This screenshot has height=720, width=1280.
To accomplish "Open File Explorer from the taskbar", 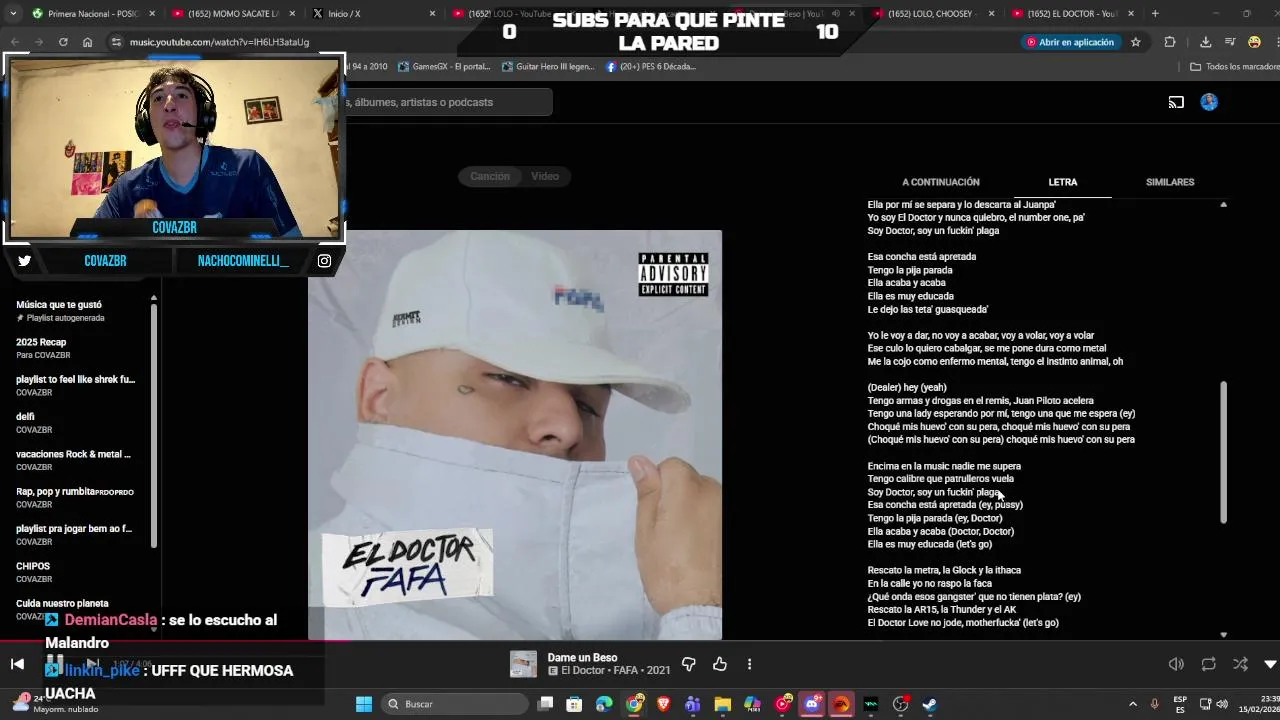I will [722, 704].
